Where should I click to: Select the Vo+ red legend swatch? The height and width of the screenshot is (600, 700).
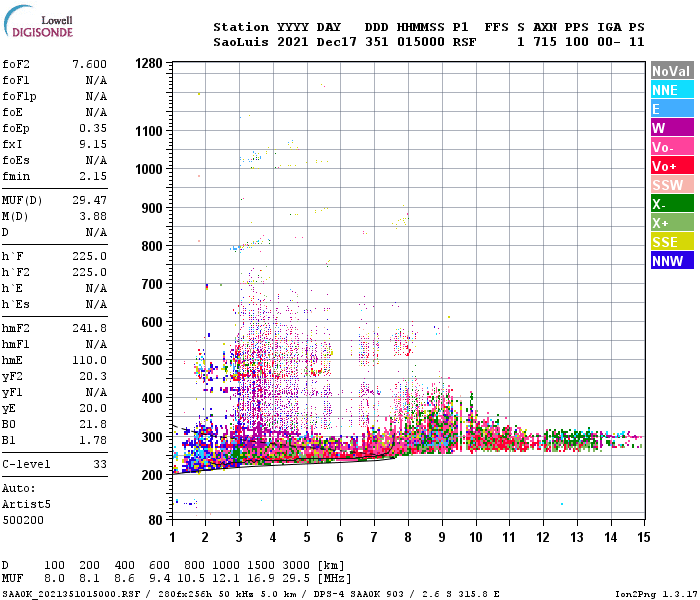(x=672, y=166)
